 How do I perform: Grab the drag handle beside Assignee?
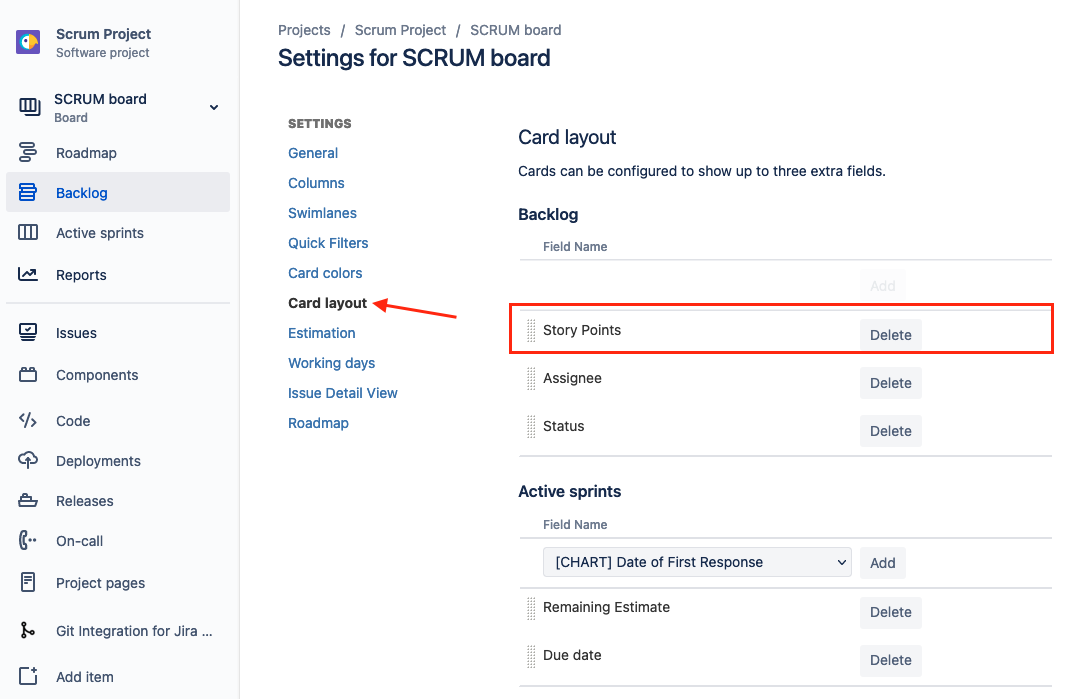[531, 379]
